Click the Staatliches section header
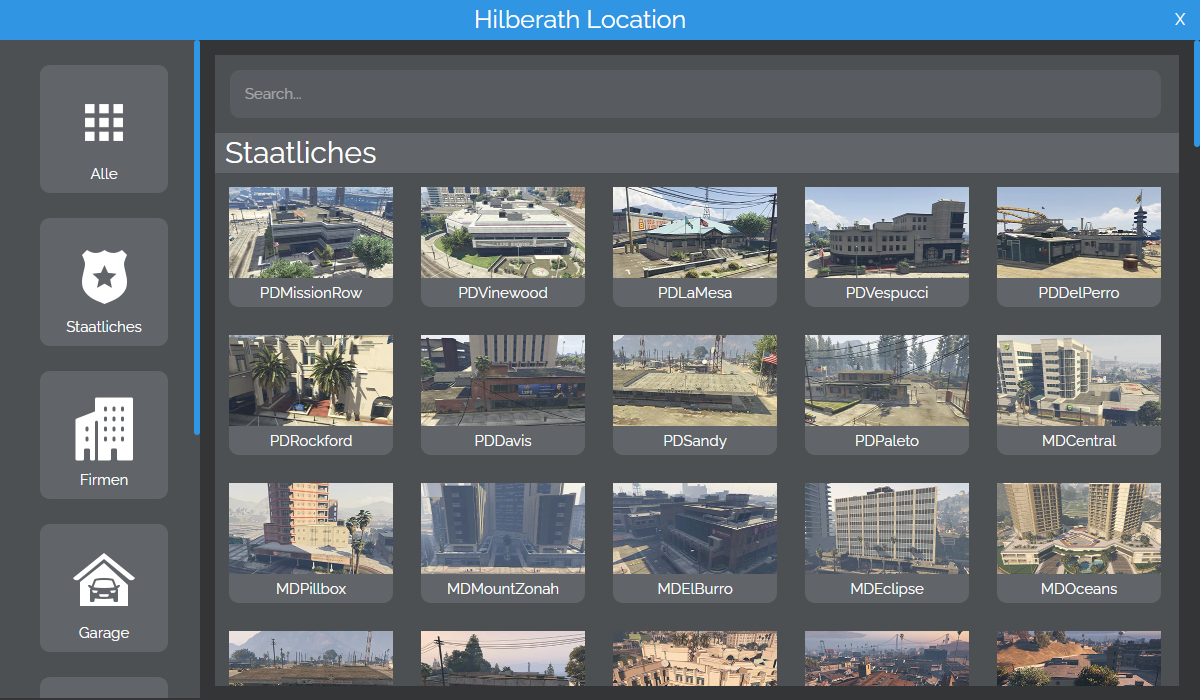Image resolution: width=1200 pixels, height=700 pixels. tap(301, 153)
